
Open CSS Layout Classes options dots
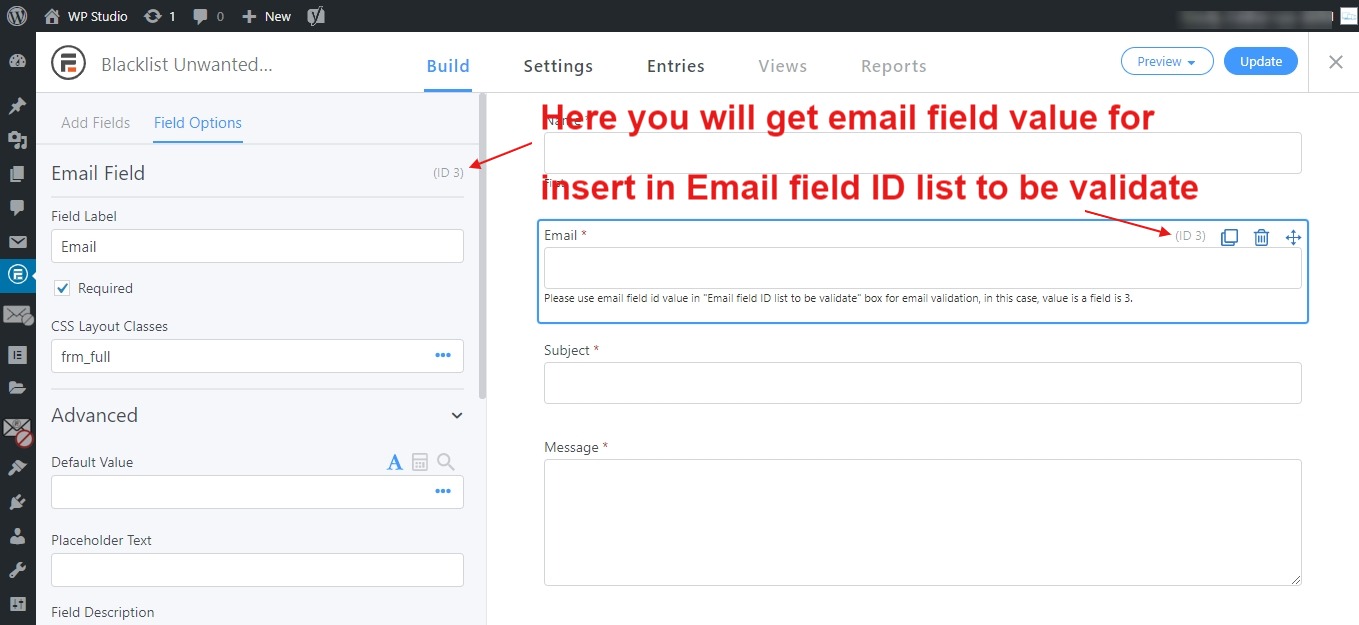[443, 356]
